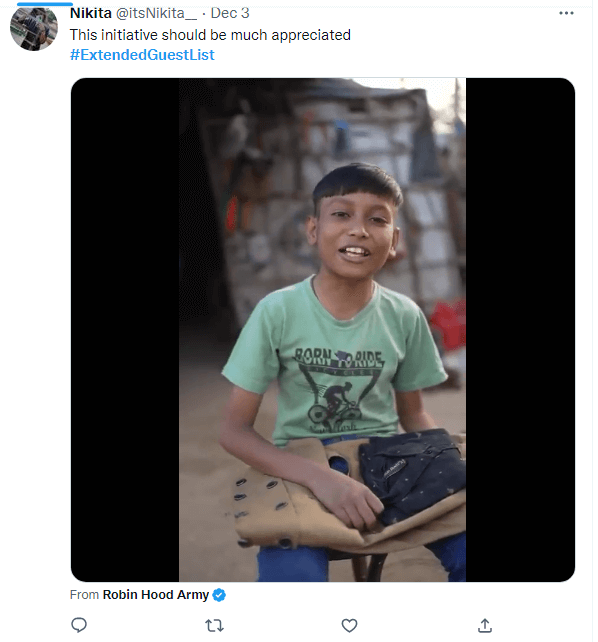Open Nikita's profile avatar picture

[34, 28]
